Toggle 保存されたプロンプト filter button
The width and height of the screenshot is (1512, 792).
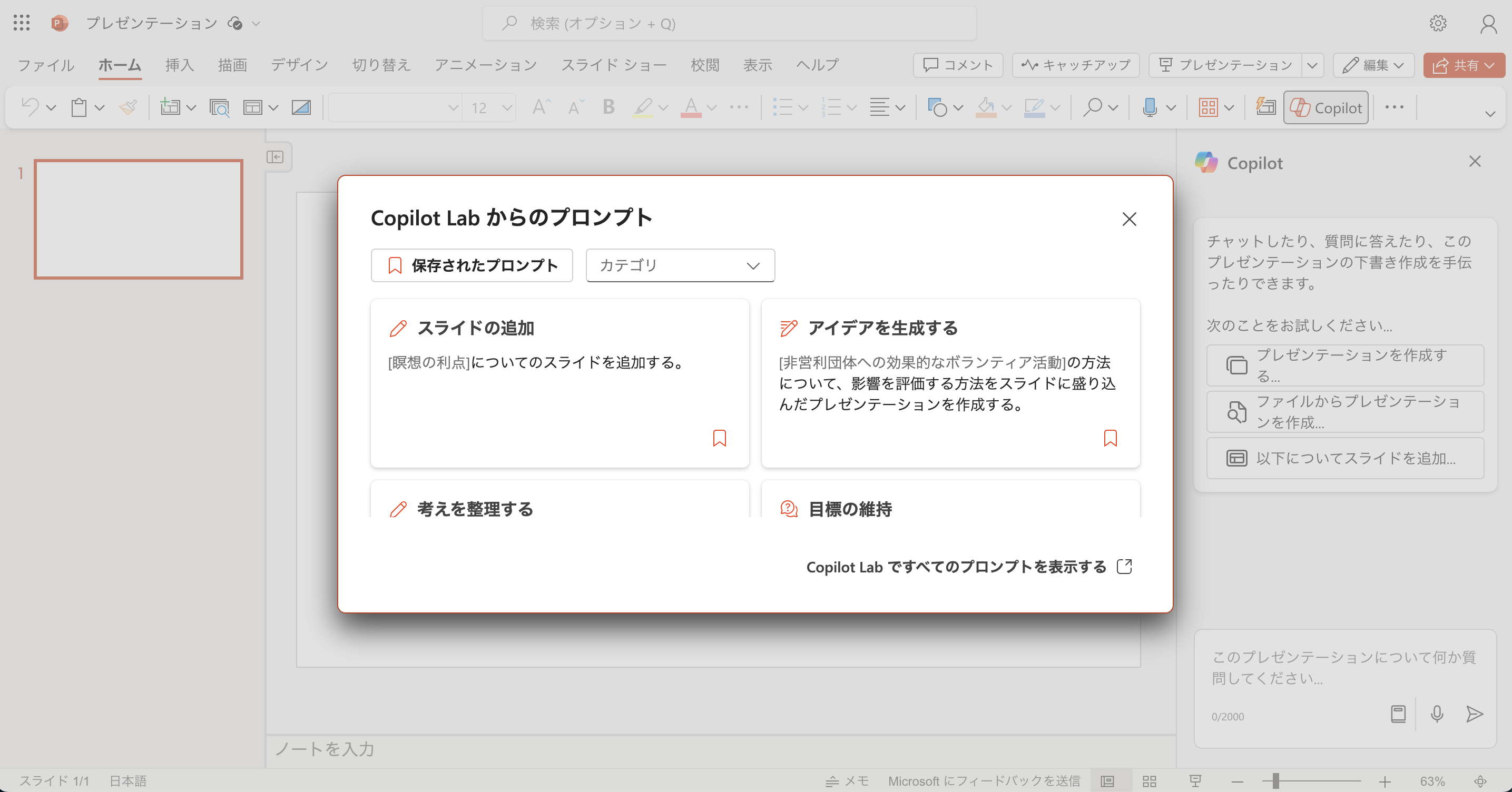472,265
